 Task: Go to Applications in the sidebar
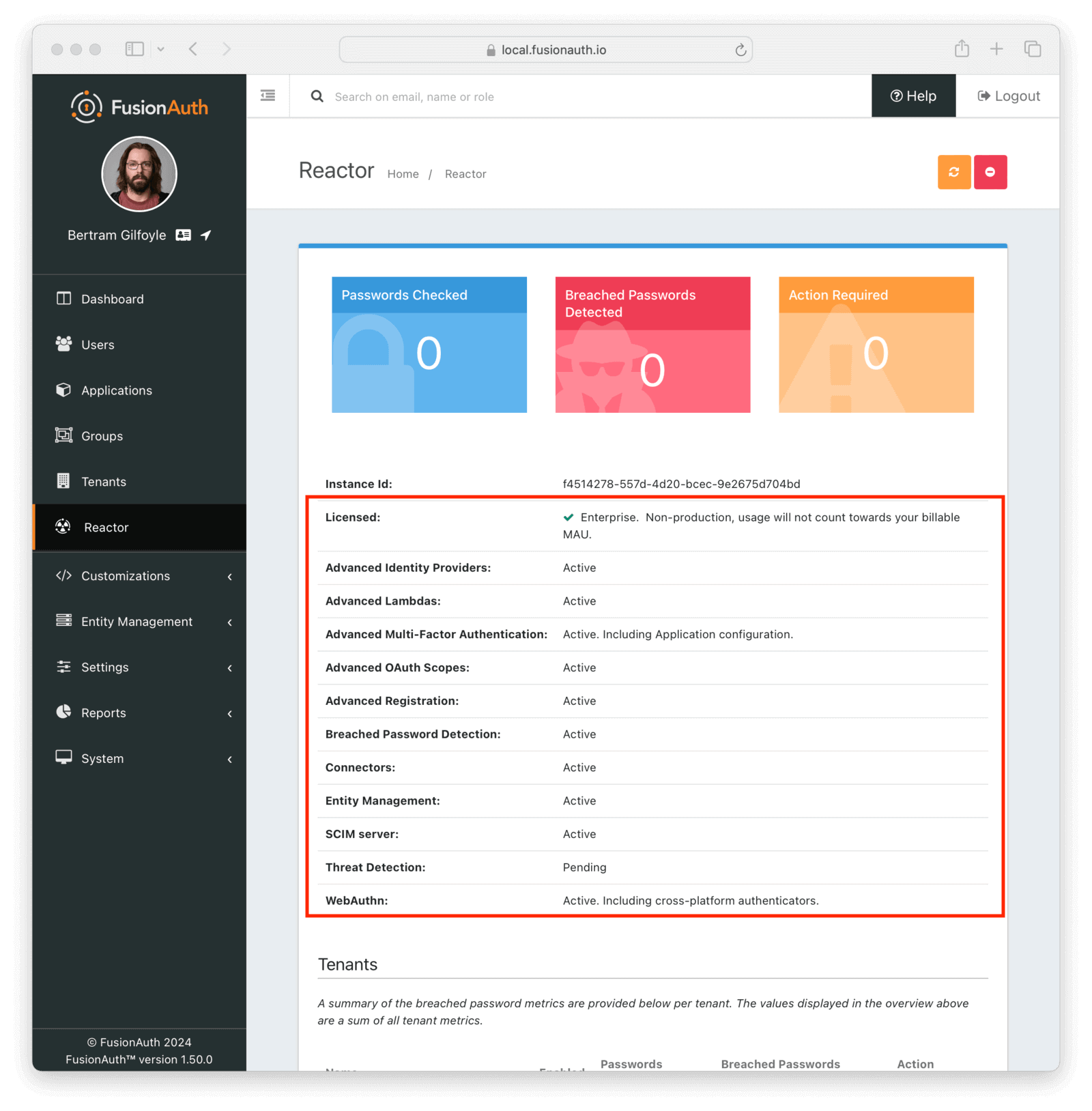click(117, 390)
